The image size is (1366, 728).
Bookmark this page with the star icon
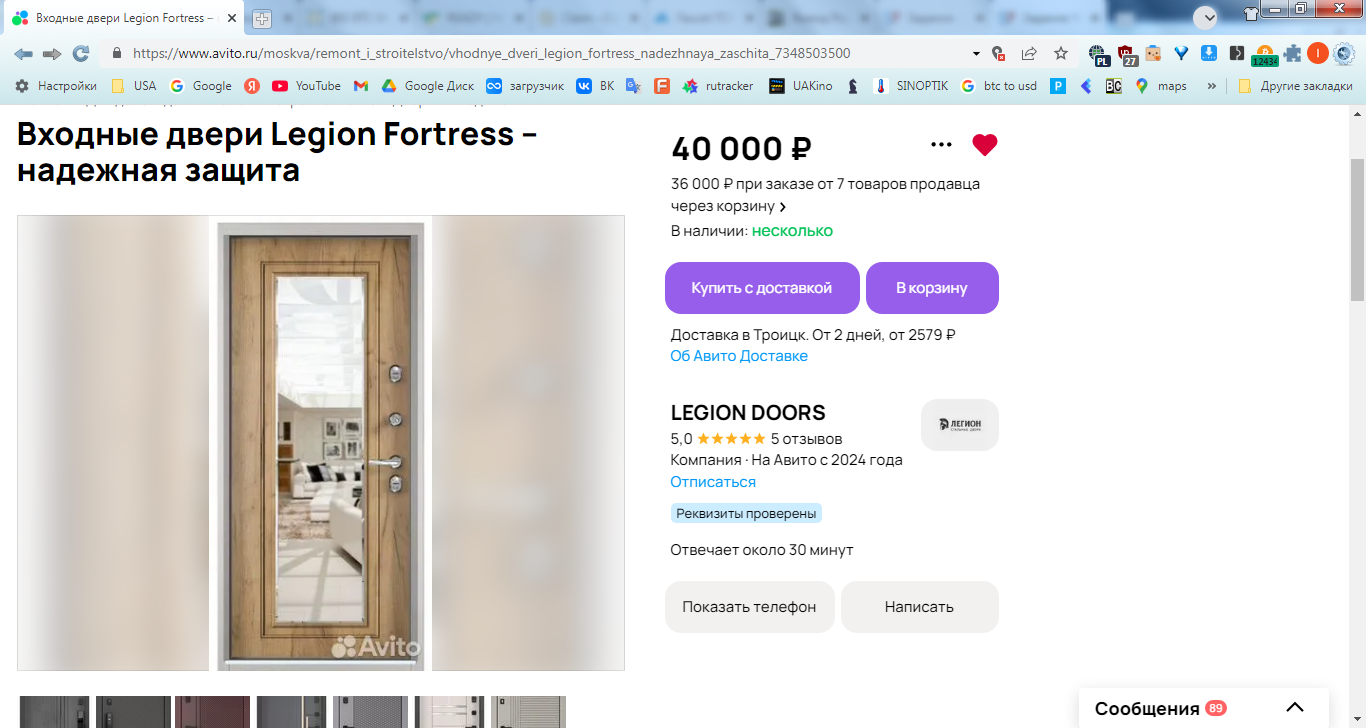(1061, 53)
